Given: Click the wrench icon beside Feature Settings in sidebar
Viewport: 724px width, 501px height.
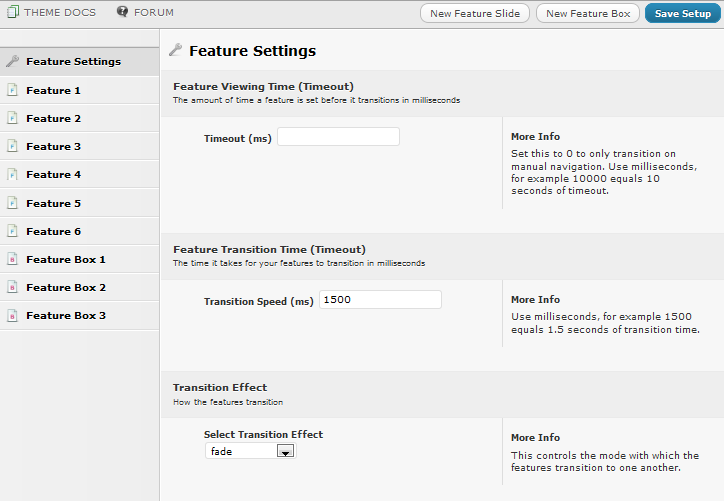Looking at the screenshot, I should pyautogui.click(x=12, y=61).
